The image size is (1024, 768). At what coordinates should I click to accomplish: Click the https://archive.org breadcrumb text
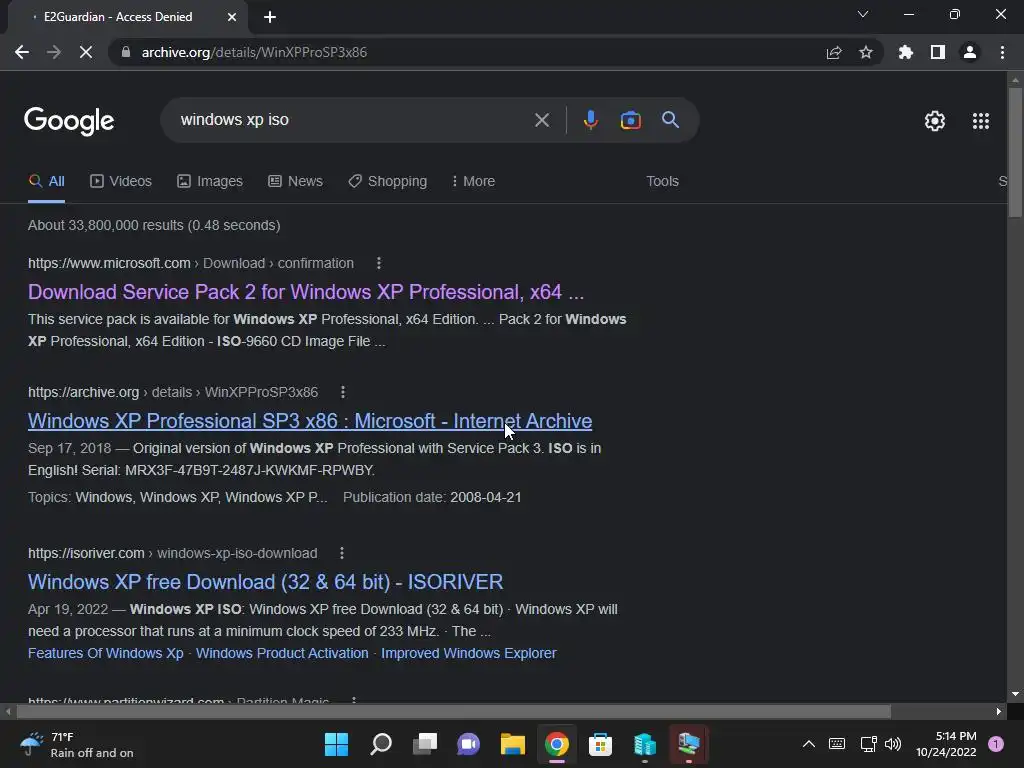click(84, 392)
